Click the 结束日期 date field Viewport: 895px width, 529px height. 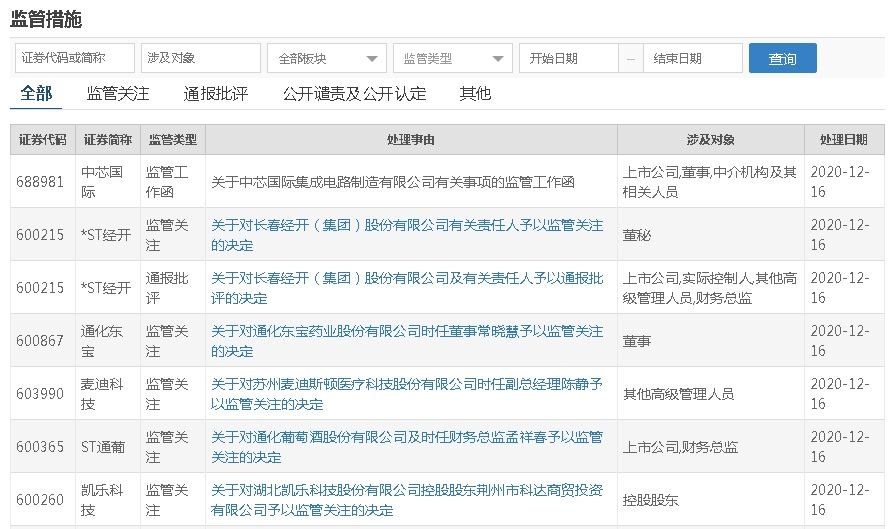coord(692,59)
